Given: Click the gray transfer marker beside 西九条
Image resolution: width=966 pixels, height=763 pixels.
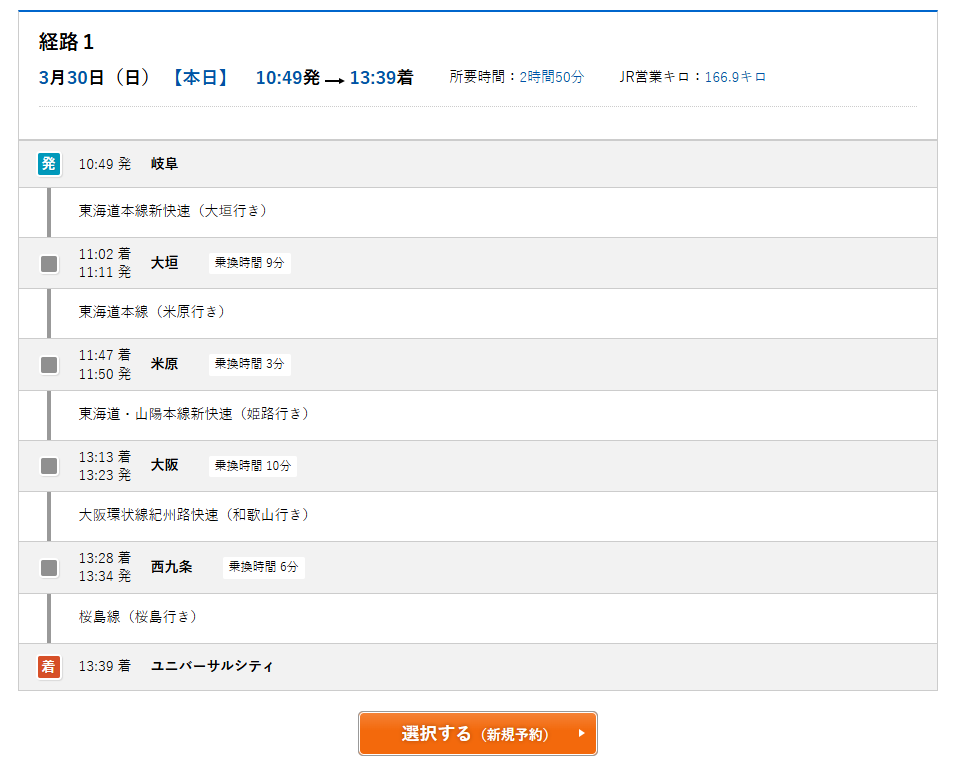Looking at the screenshot, I should point(49,568).
